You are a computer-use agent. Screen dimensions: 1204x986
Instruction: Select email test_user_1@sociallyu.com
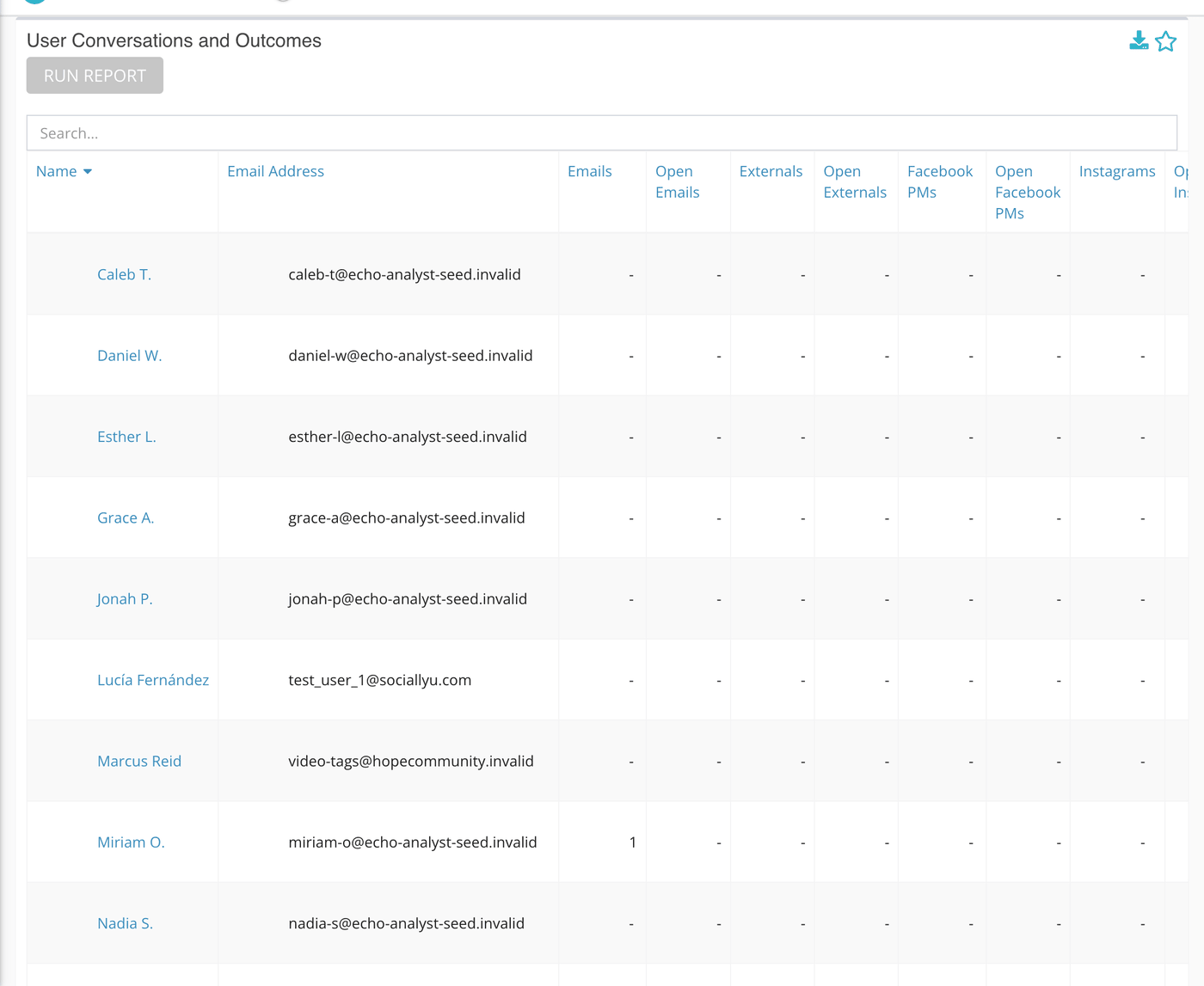(x=379, y=680)
